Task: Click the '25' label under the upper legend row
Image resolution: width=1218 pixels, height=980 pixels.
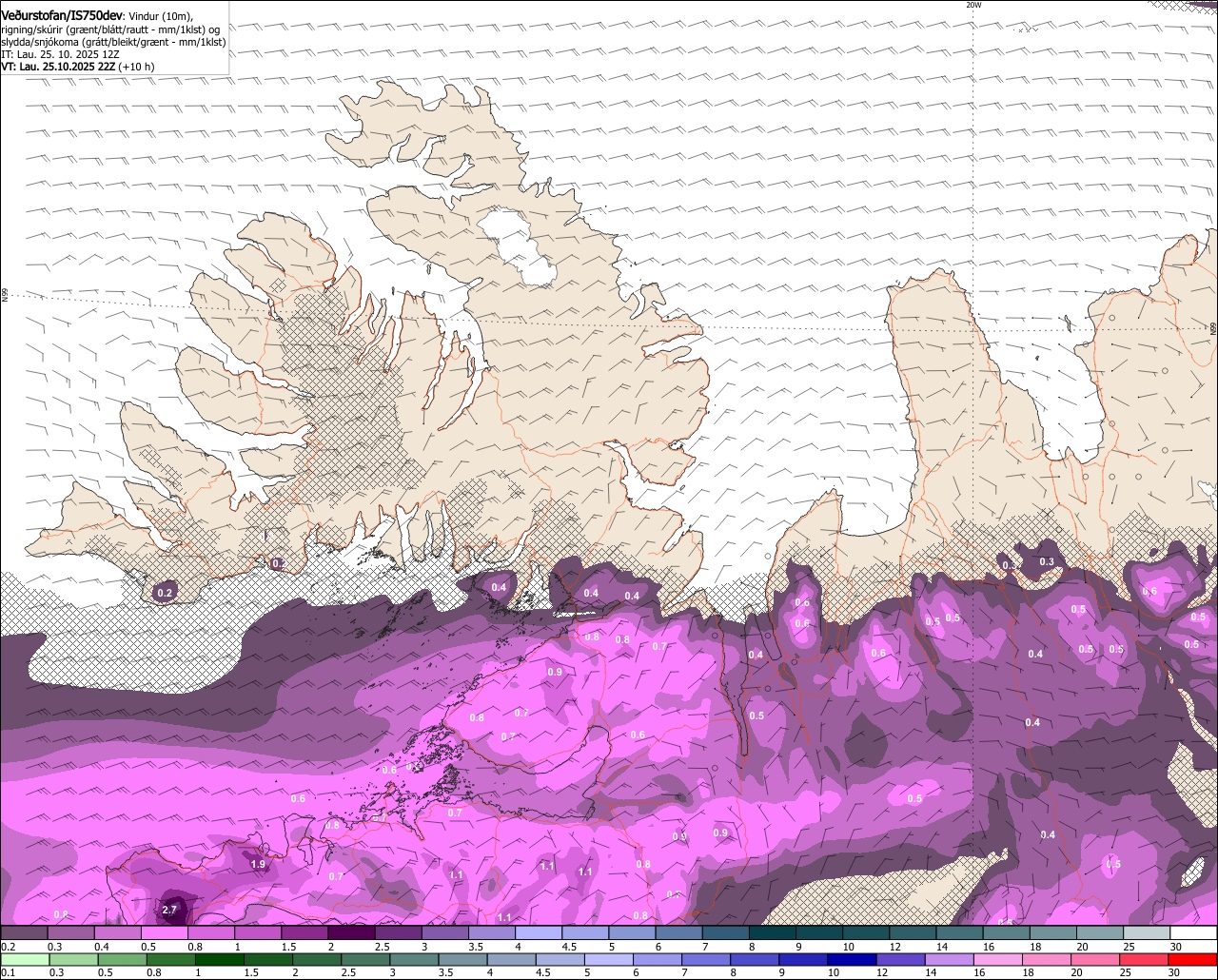Action: (x=1129, y=947)
